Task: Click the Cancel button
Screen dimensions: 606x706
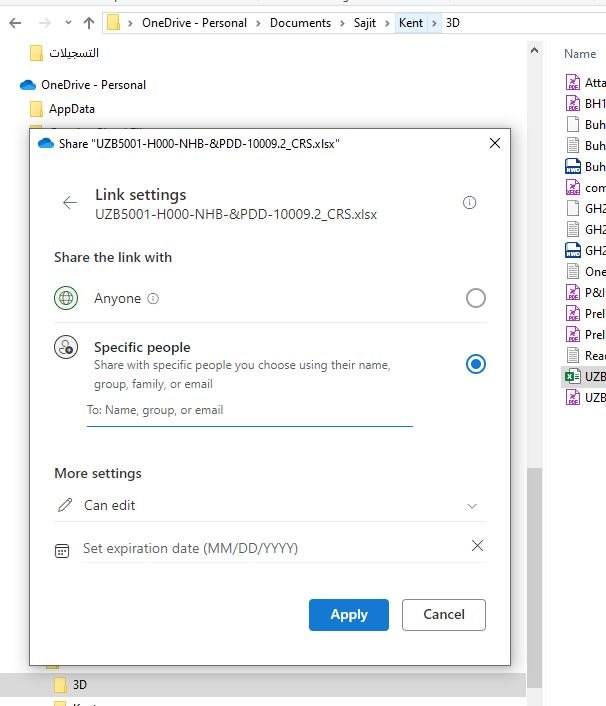Action: [x=443, y=615]
